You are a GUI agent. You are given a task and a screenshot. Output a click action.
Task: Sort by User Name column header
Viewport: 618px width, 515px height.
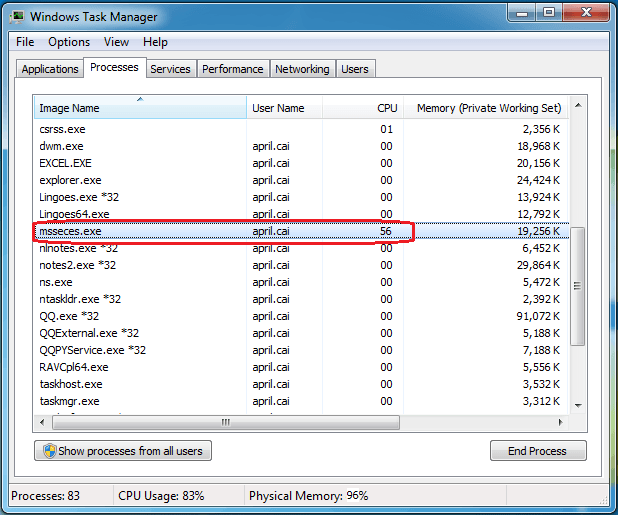285,108
